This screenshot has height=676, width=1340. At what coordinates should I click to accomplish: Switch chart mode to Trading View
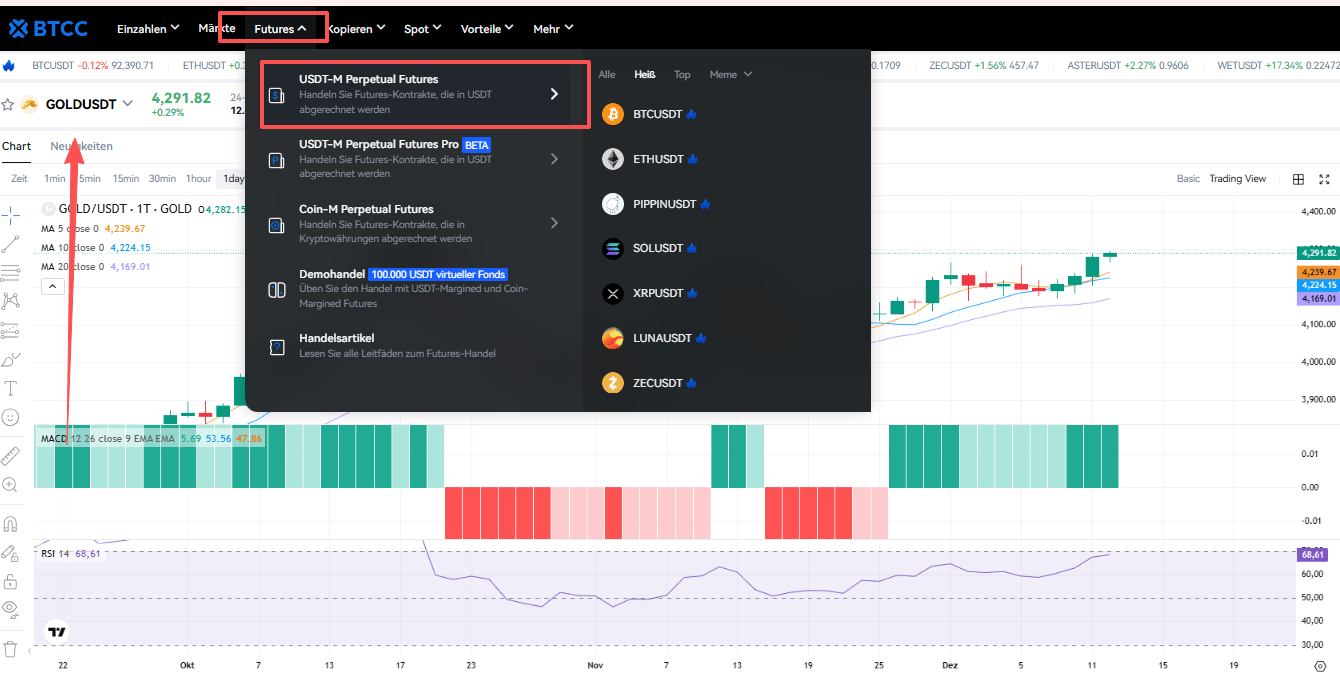click(x=1237, y=179)
